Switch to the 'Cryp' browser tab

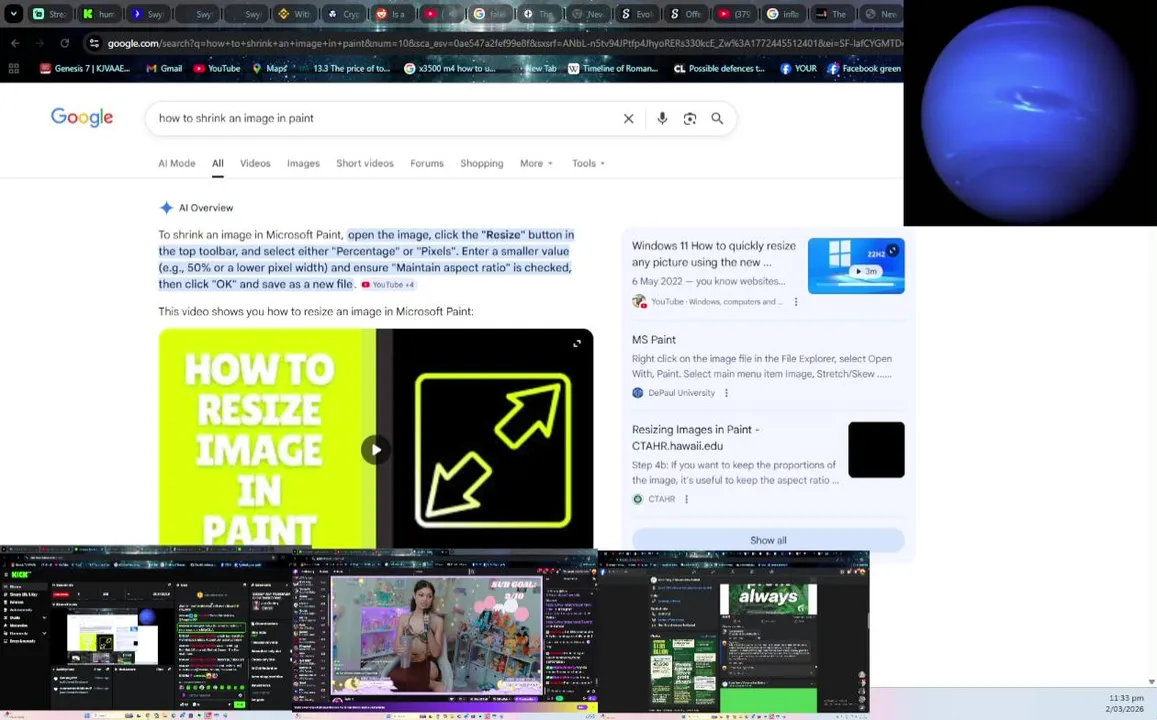coord(343,14)
